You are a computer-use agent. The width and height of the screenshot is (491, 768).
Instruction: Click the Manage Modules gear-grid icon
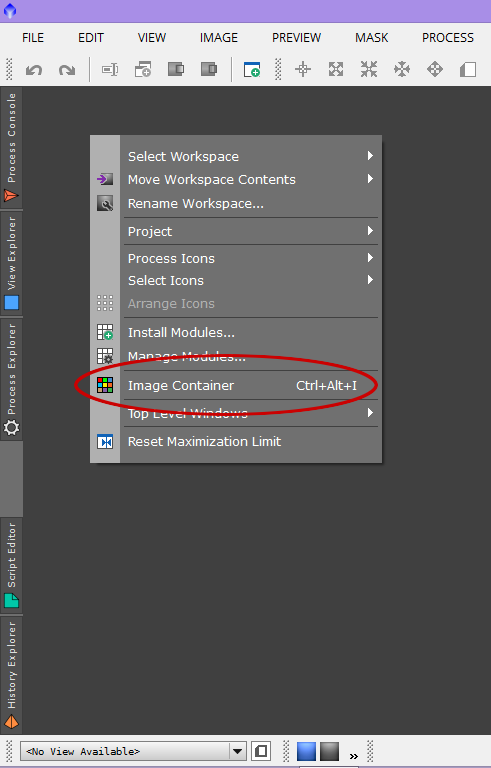pyautogui.click(x=105, y=356)
